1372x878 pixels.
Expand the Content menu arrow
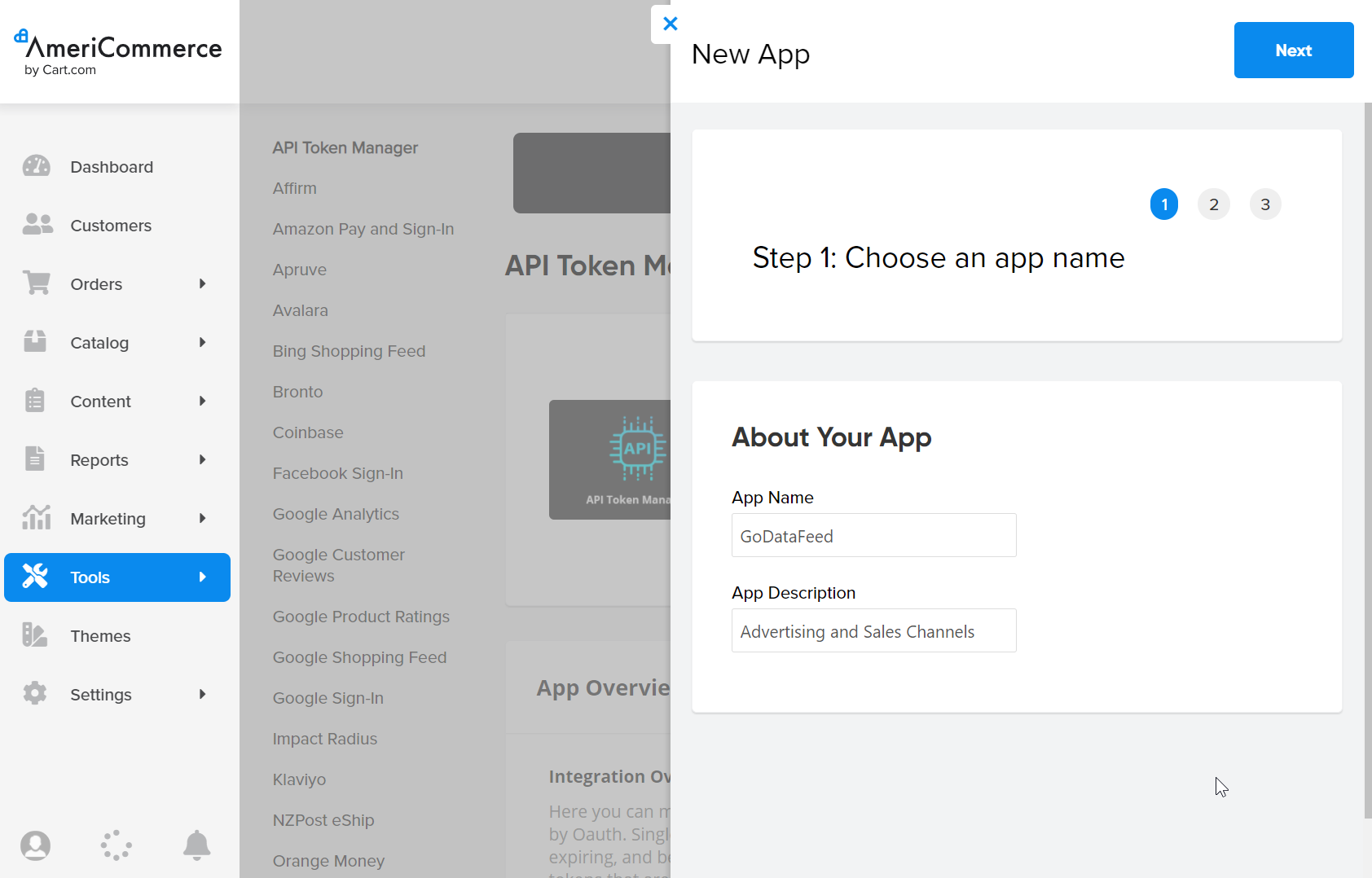tap(203, 401)
